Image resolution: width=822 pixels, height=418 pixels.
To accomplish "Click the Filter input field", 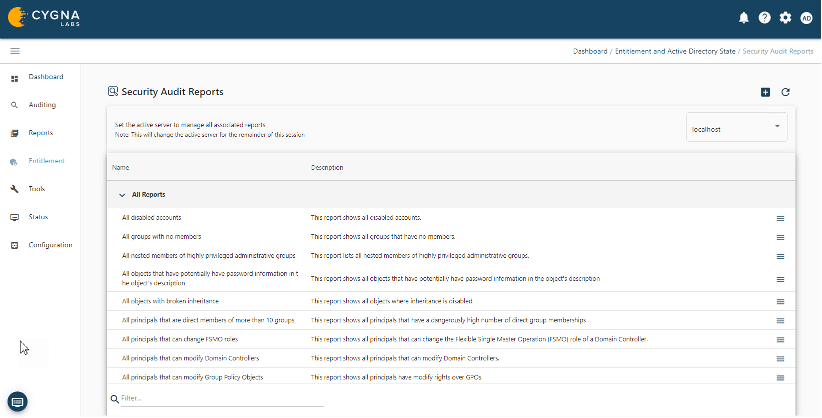I will (220, 399).
